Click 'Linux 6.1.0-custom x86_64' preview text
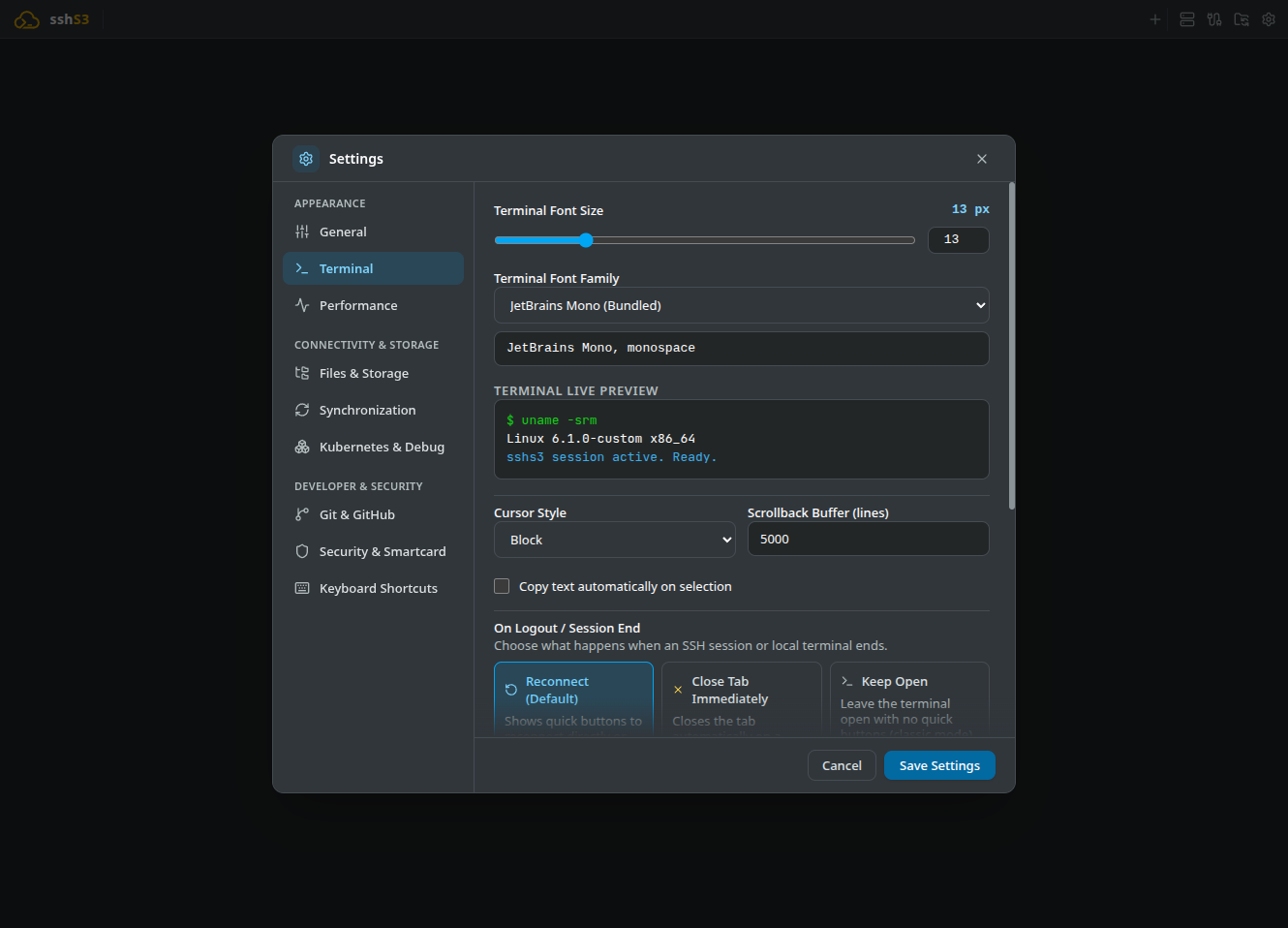Image resolution: width=1288 pixels, height=928 pixels. pos(600,439)
